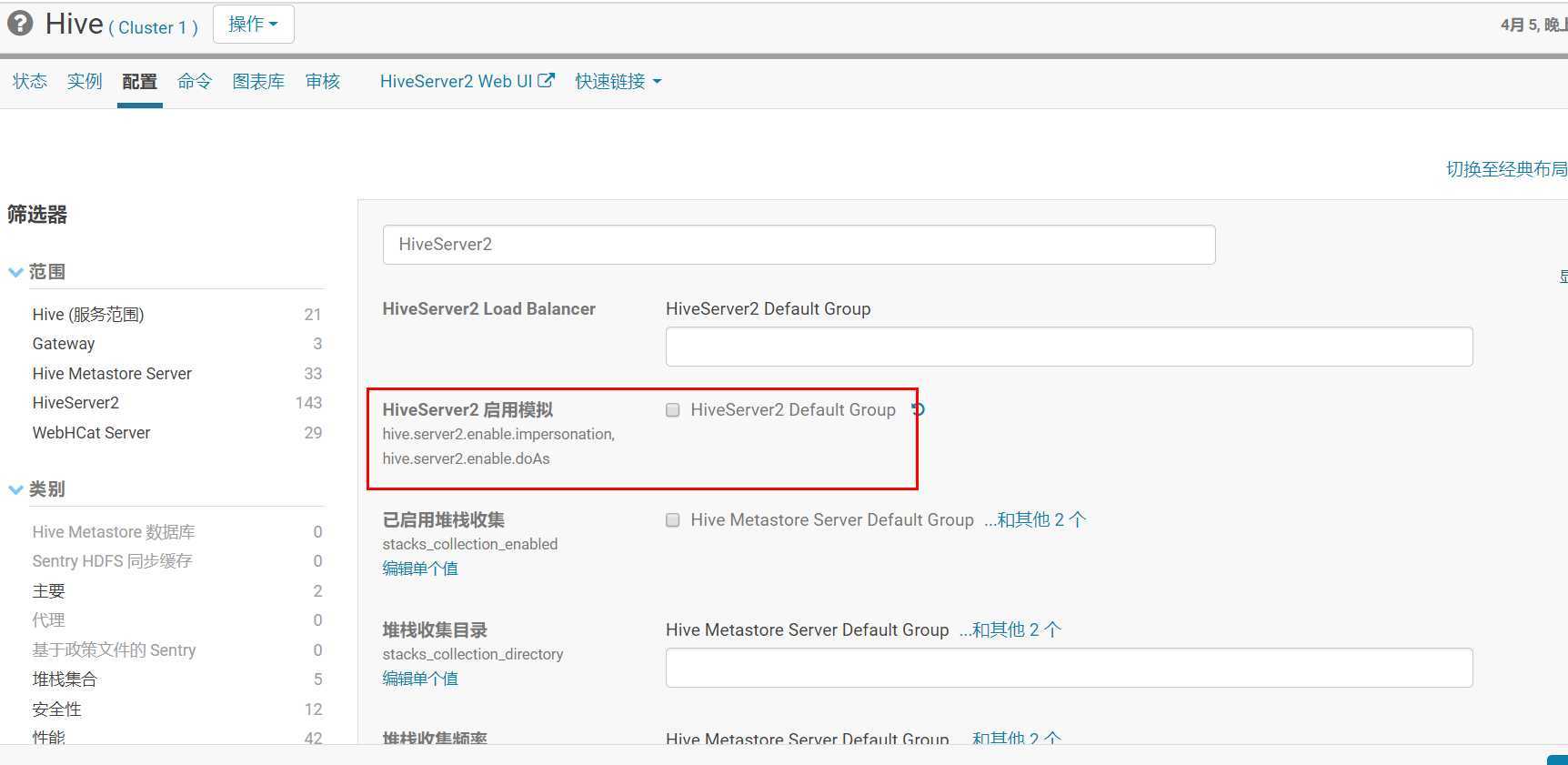
Task: Switch to the 状态 tab
Action: [x=30, y=82]
